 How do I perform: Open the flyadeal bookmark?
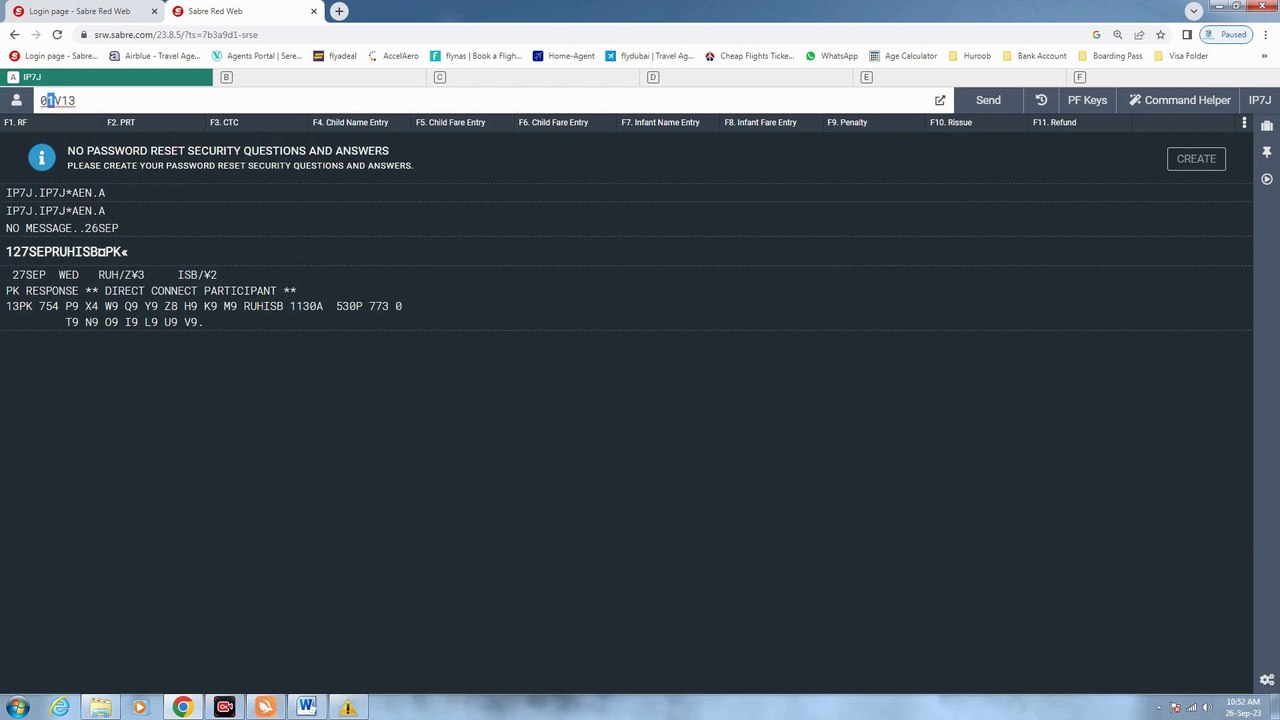tap(335, 56)
